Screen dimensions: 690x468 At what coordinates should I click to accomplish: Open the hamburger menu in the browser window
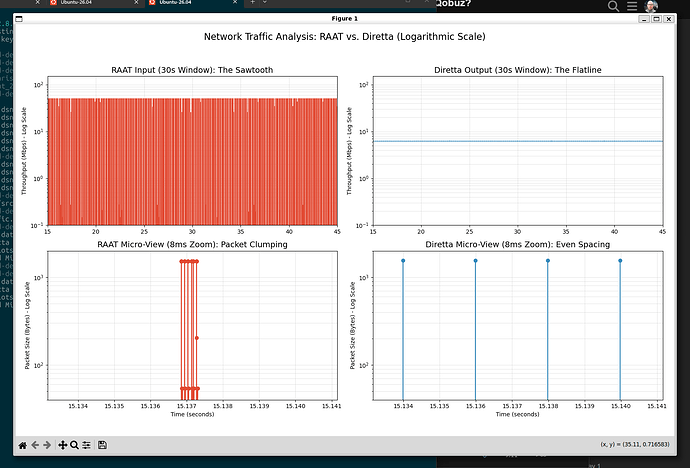click(x=632, y=6)
